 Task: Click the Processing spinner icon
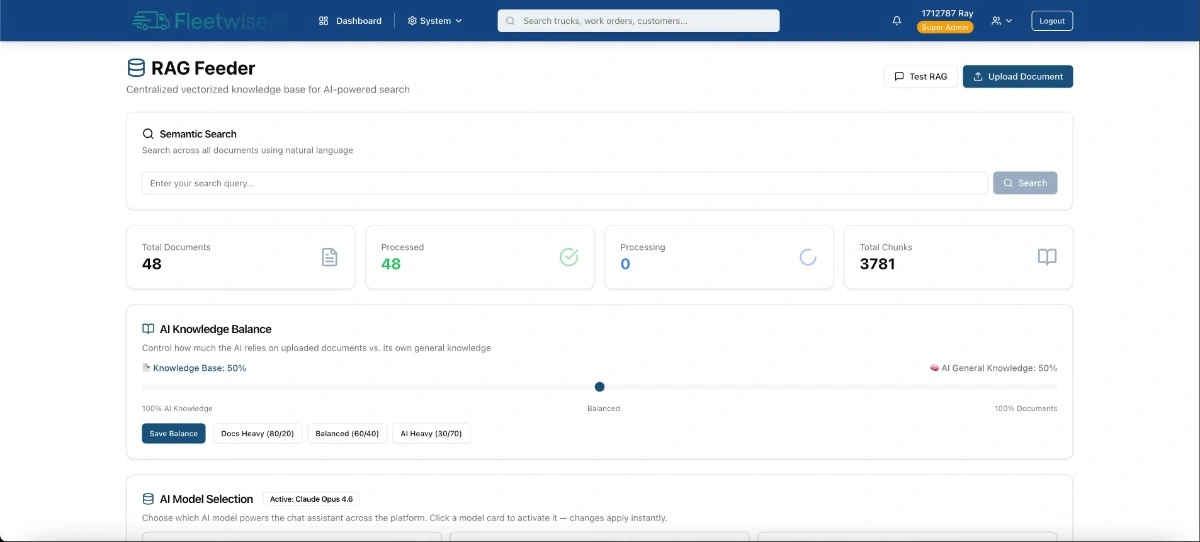(808, 257)
